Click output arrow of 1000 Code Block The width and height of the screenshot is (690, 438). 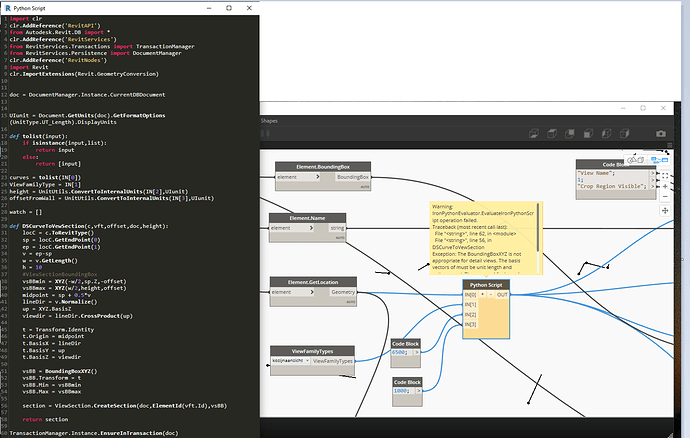pyautogui.click(x=418, y=390)
